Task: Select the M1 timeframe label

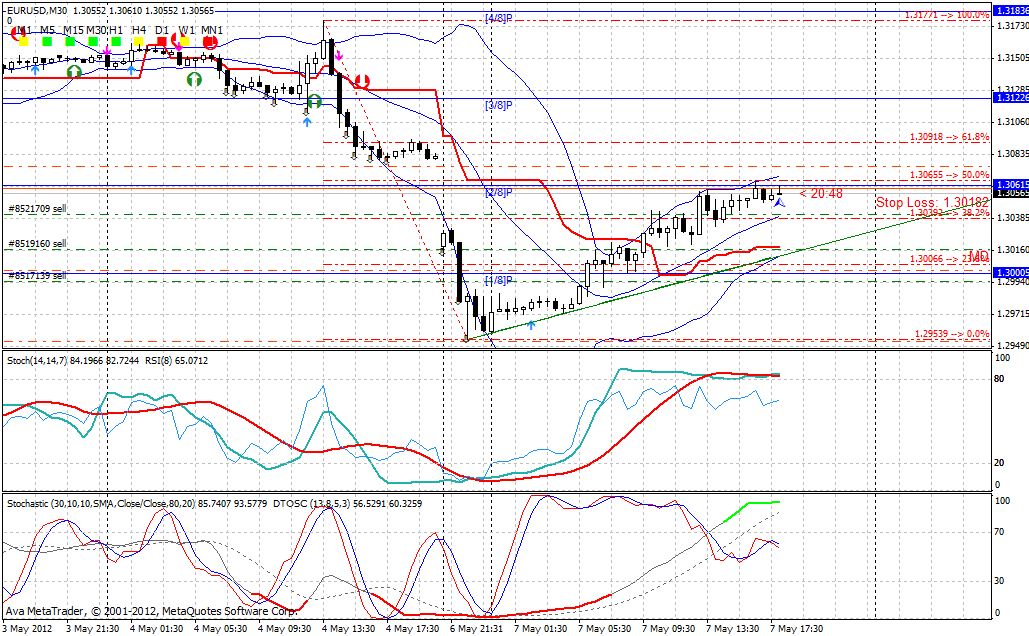Action: coord(24,30)
